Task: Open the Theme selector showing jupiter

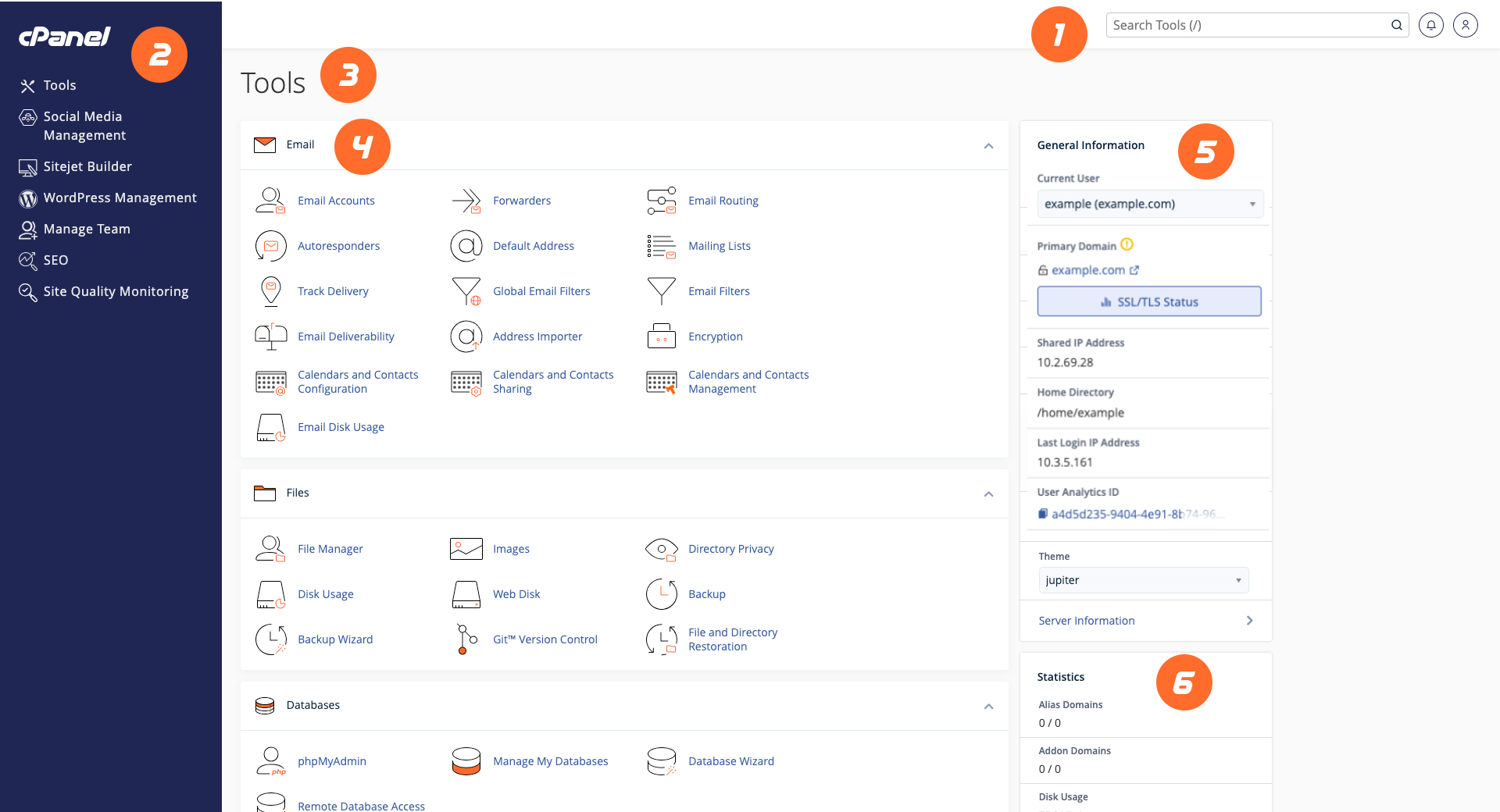Action: [x=1142, y=579]
